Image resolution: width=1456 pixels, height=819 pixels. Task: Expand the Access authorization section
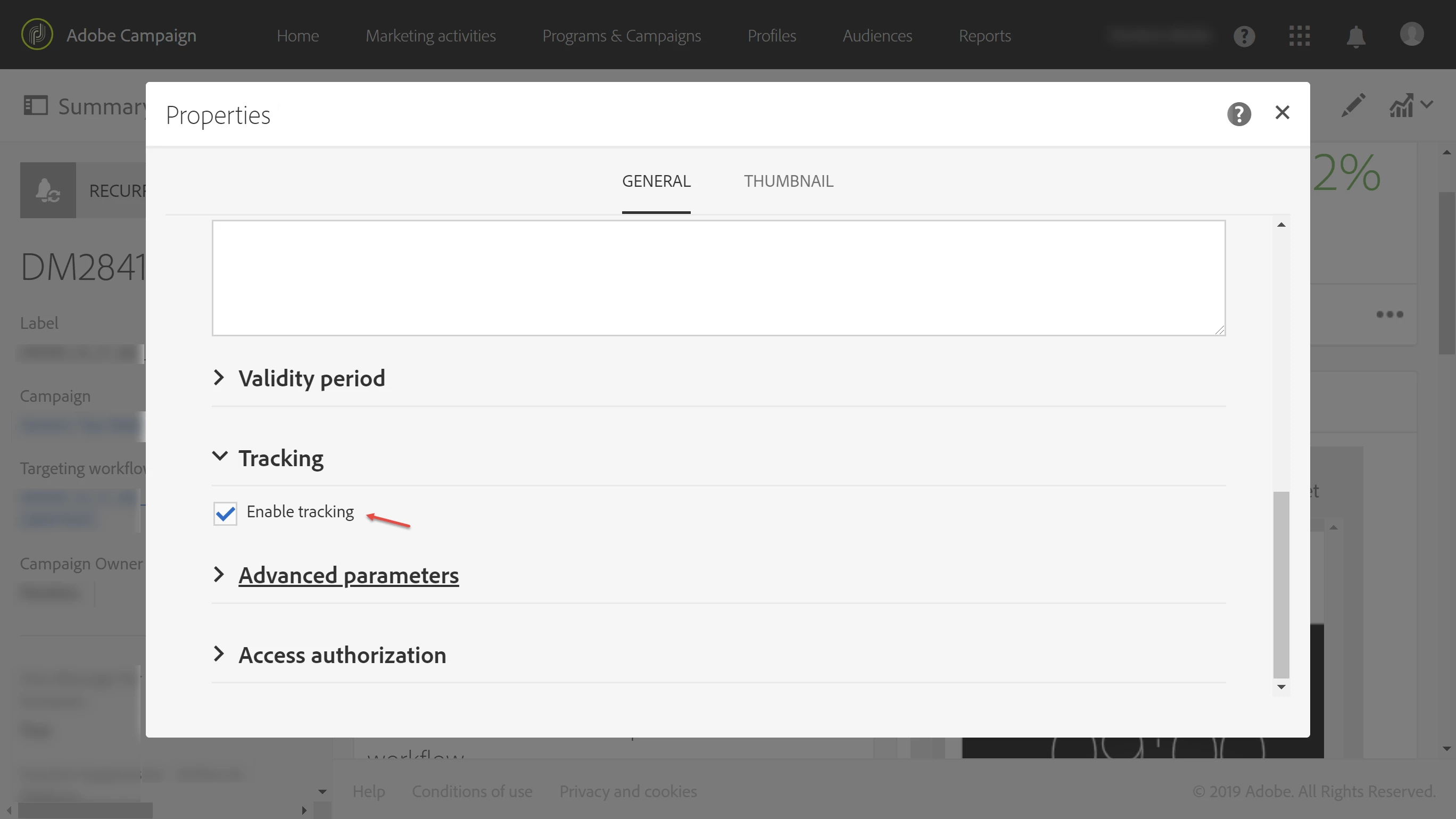[x=342, y=655]
